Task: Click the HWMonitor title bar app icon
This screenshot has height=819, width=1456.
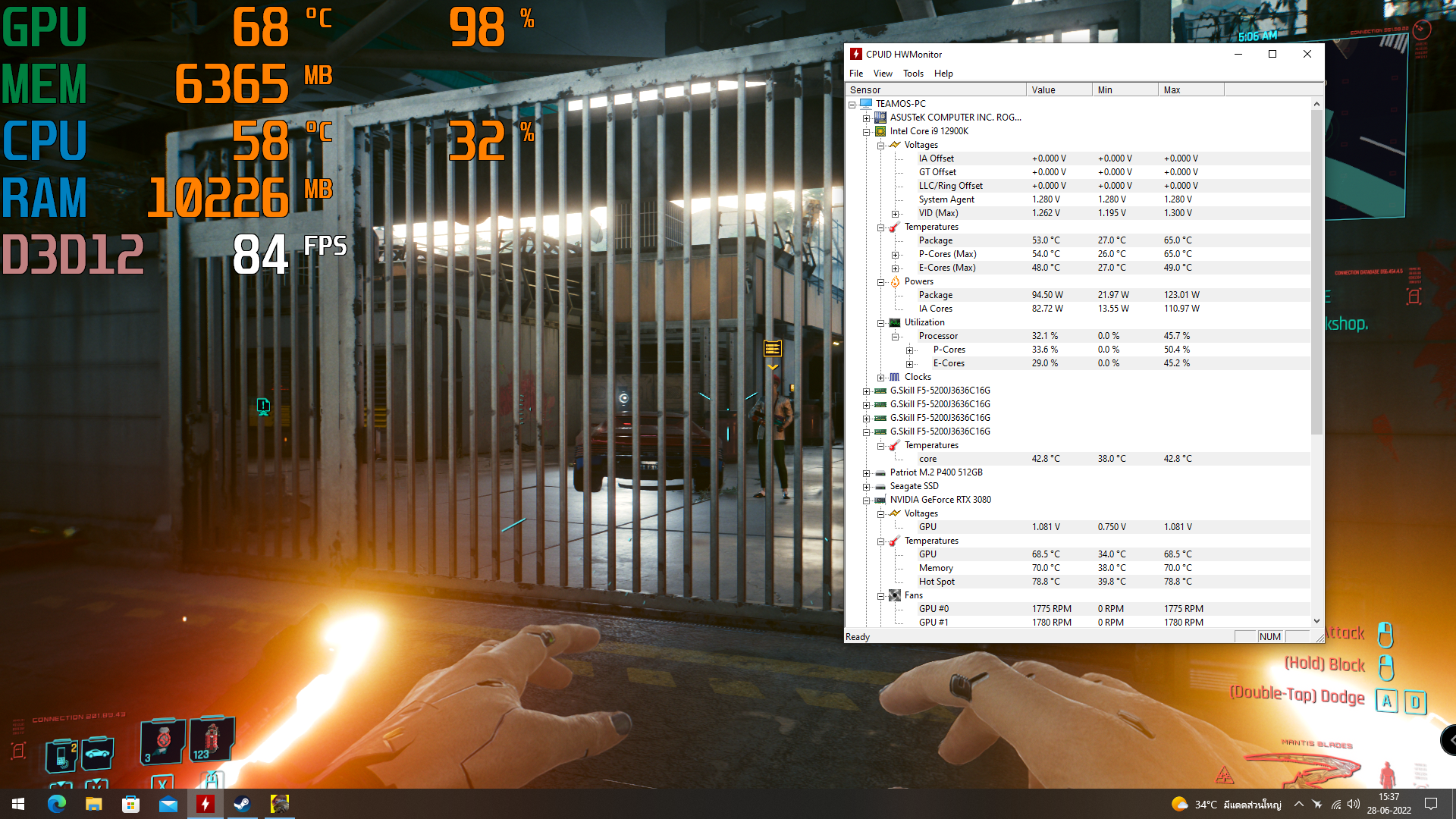Action: coord(856,54)
